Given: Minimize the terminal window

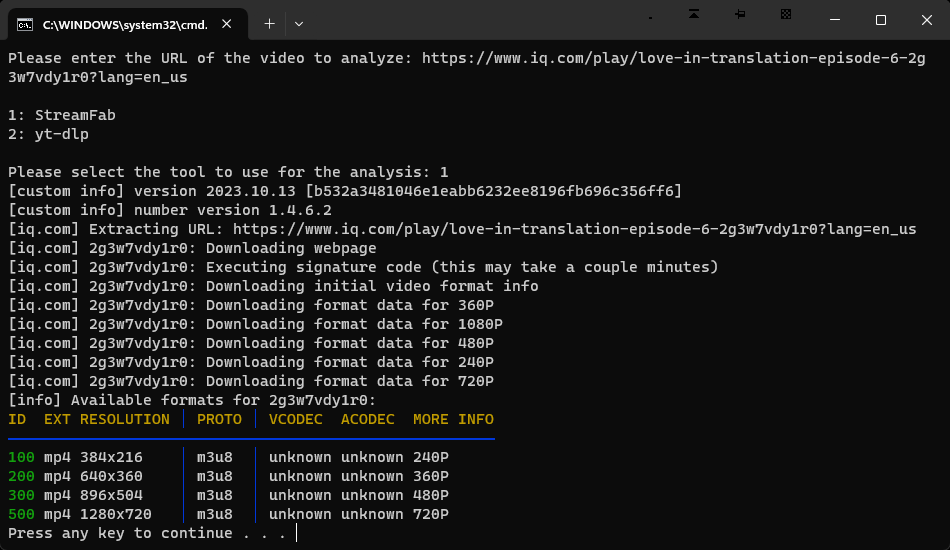Looking at the screenshot, I should [x=835, y=20].
